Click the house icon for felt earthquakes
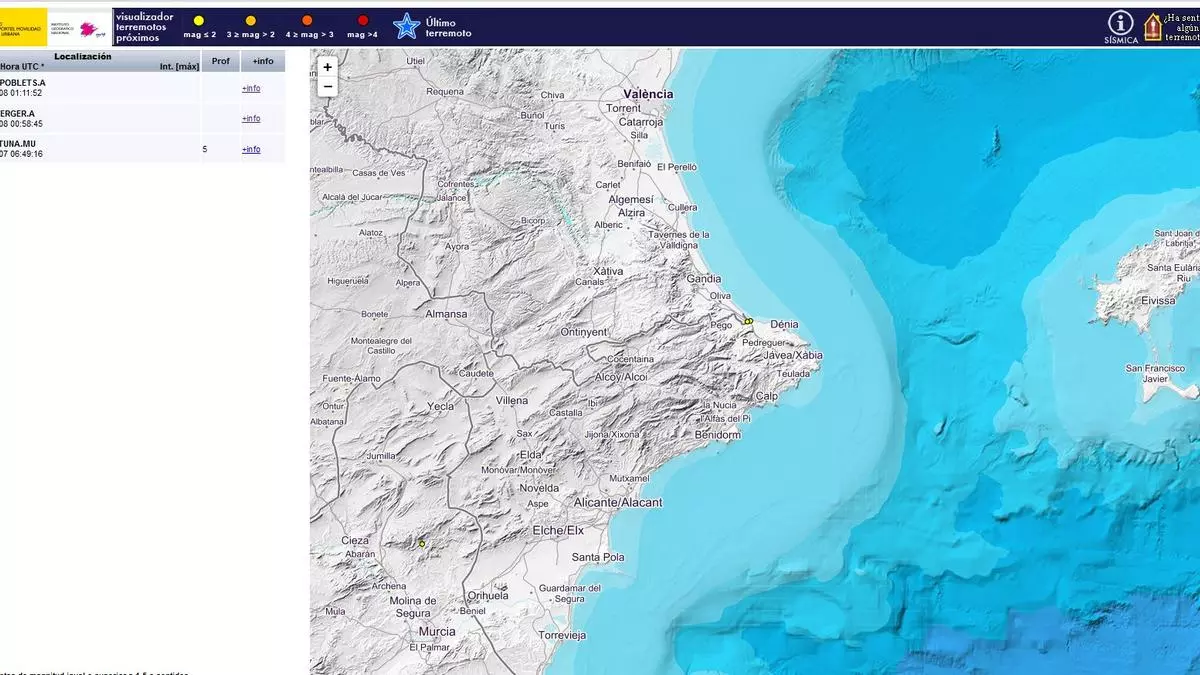Image resolution: width=1200 pixels, height=675 pixels. pyautogui.click(x=1153, y=26)
